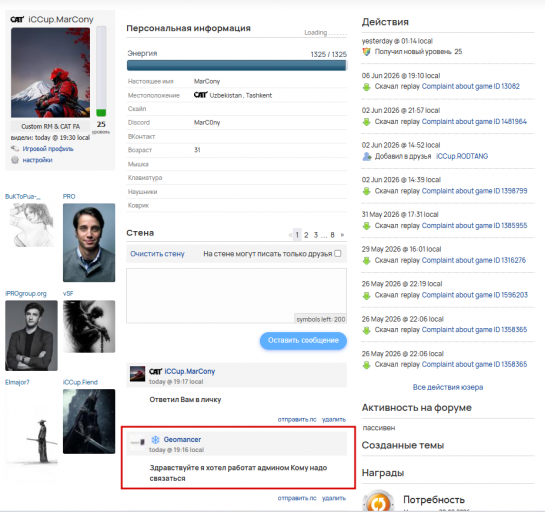Click 'отправить лс' under the Geomancer post
The height and width of the screenshot is (512, 545).
[297, 498]
